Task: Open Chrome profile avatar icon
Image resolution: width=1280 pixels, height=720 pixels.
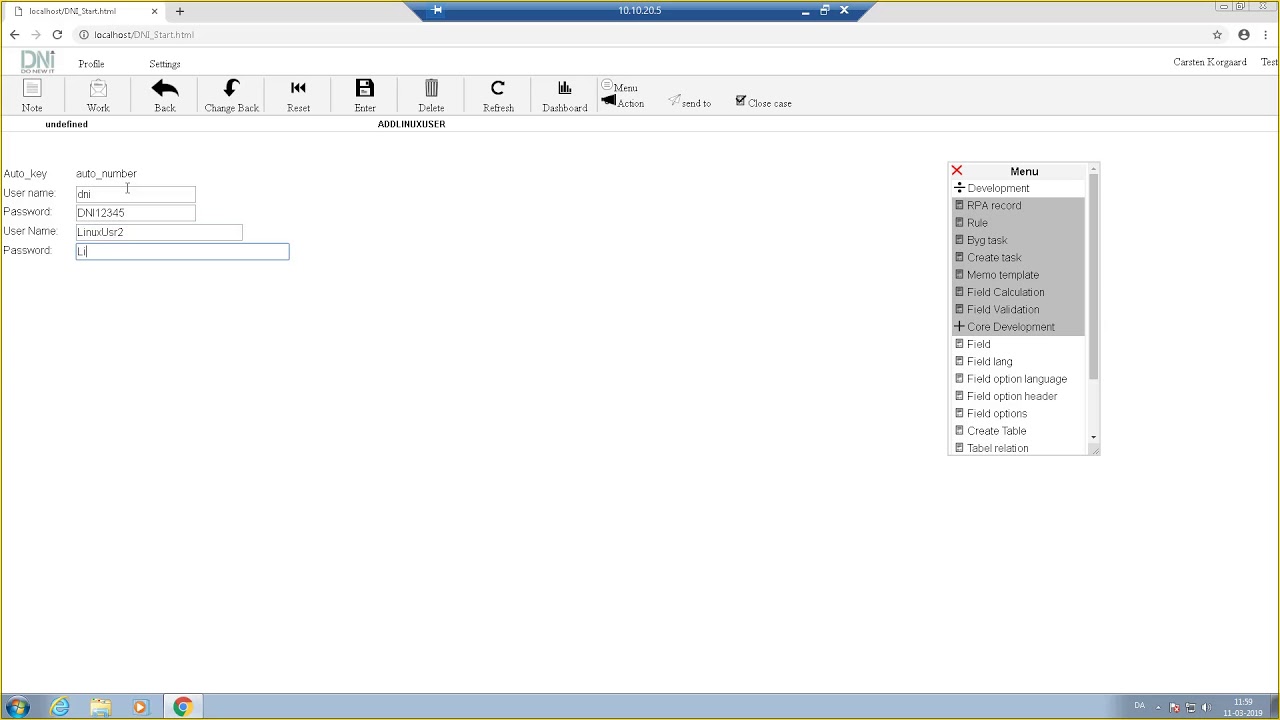Action: tap(1244, 35)
